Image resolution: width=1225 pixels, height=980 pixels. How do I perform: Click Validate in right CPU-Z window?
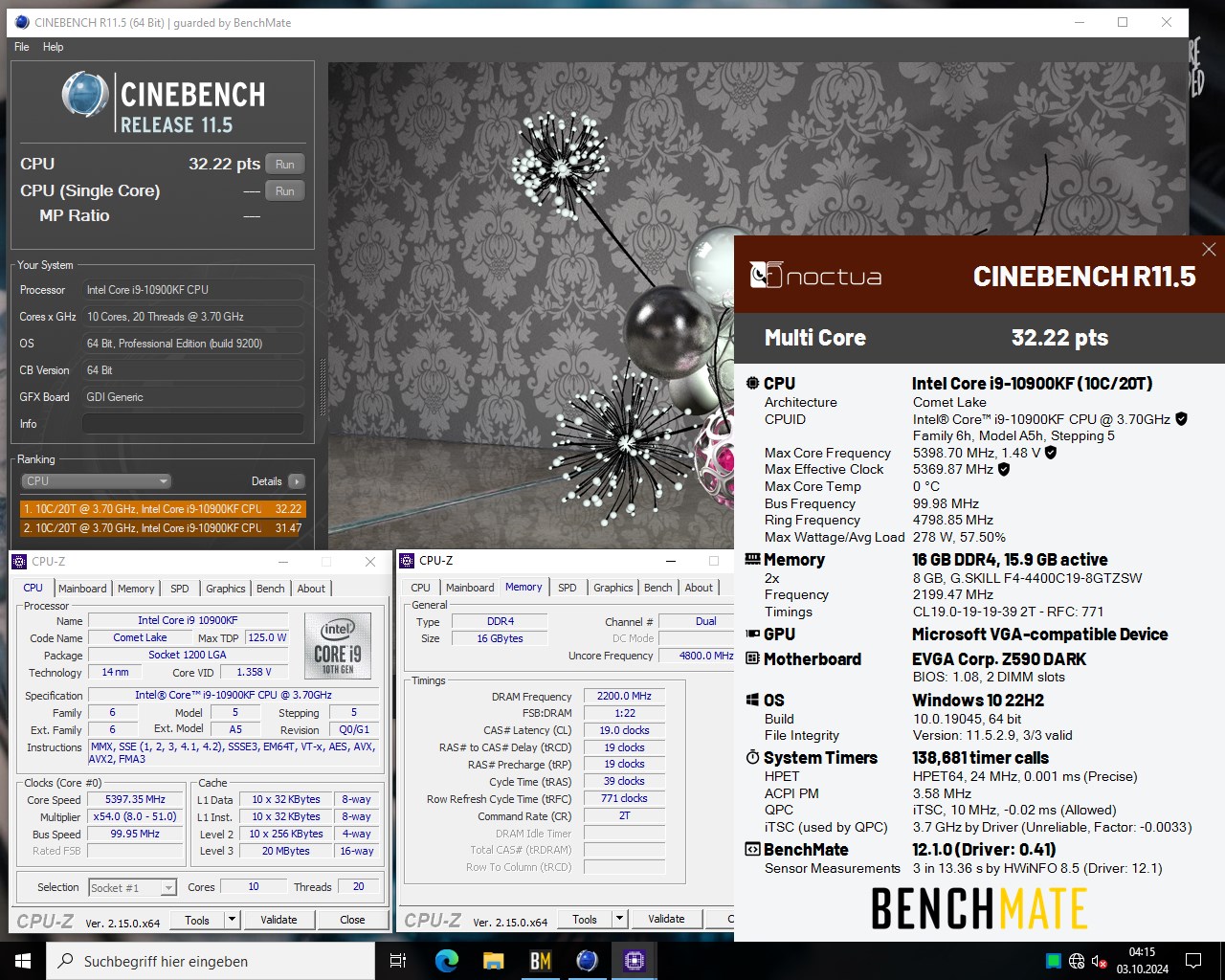coord(666,919)
